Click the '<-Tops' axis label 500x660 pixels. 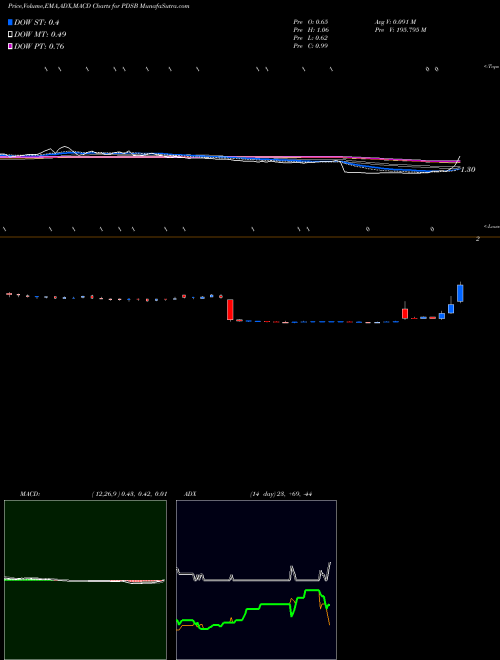[x=491, y=67]
